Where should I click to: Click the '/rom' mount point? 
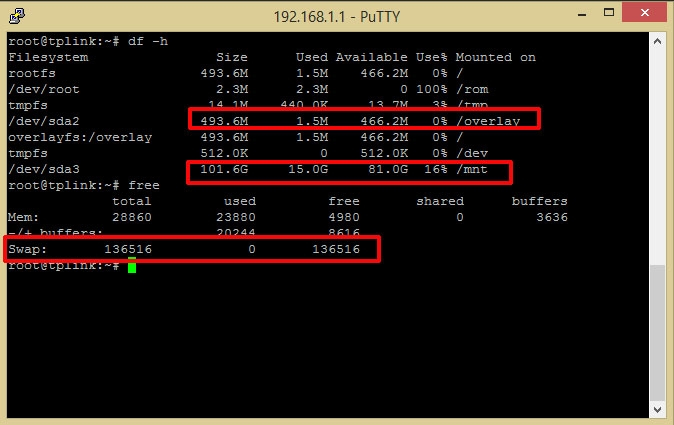pos(472,89)
